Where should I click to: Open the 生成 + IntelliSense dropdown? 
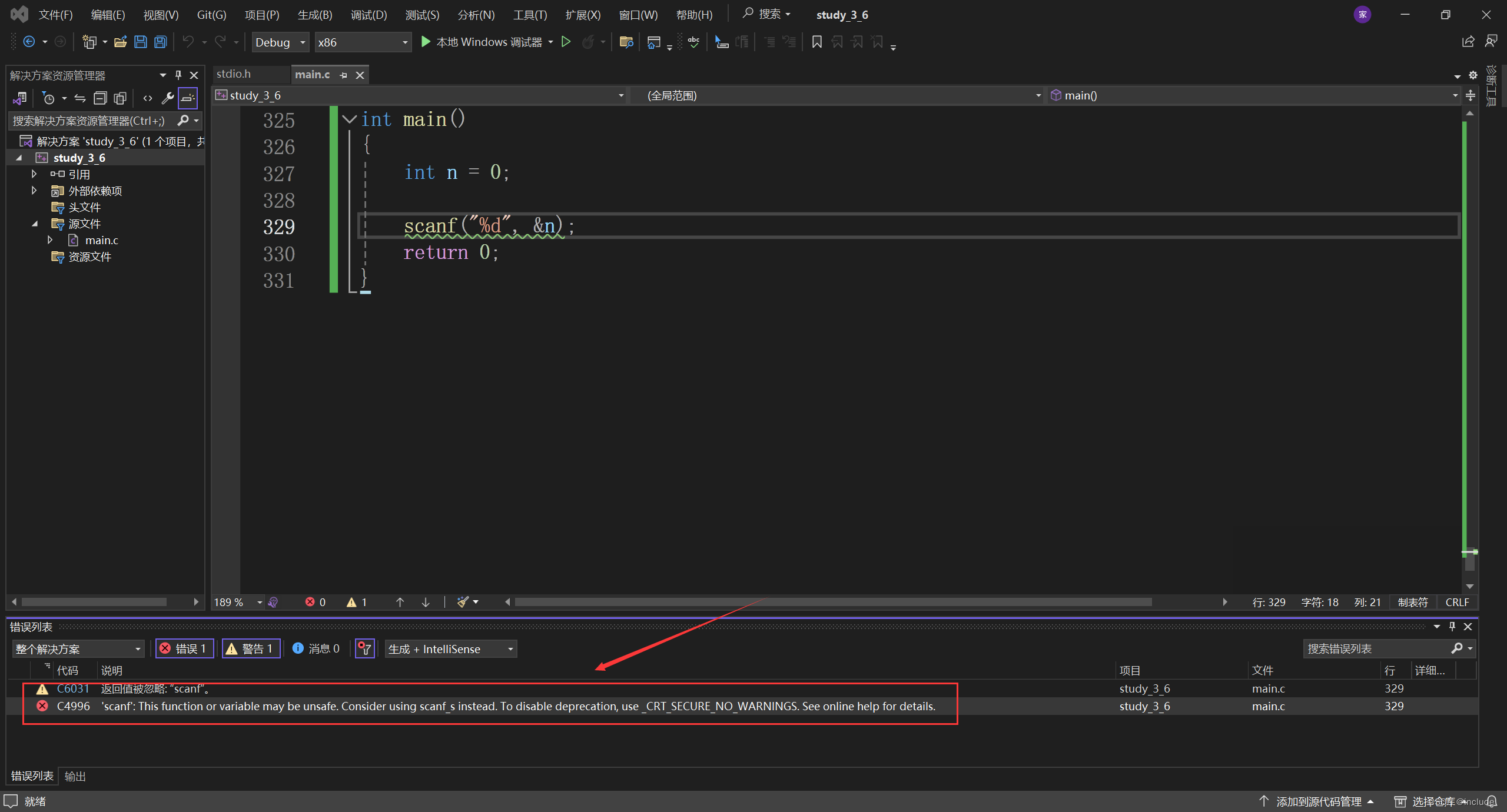tap(451, 648)
